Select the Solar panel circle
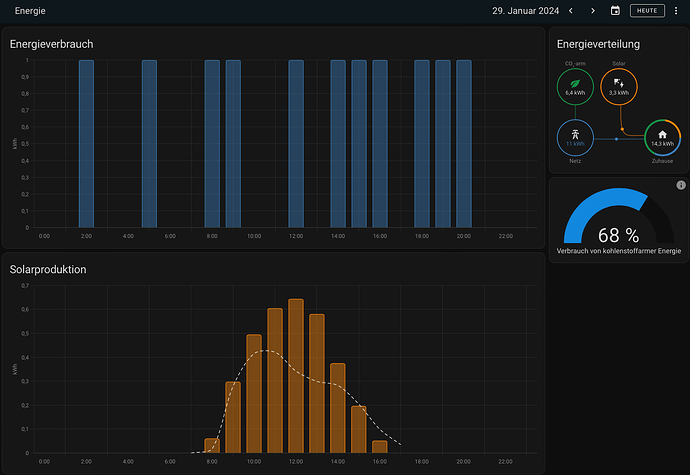The height and width of the screenshot is (475, 690). 618,88
